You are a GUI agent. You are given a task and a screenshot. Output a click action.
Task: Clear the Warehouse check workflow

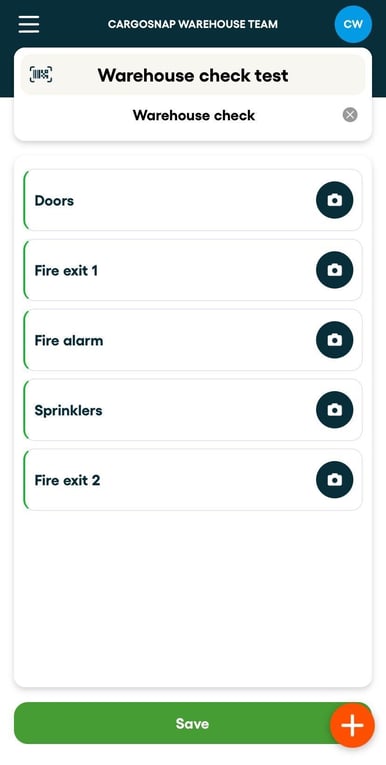(x=350, y=115)
